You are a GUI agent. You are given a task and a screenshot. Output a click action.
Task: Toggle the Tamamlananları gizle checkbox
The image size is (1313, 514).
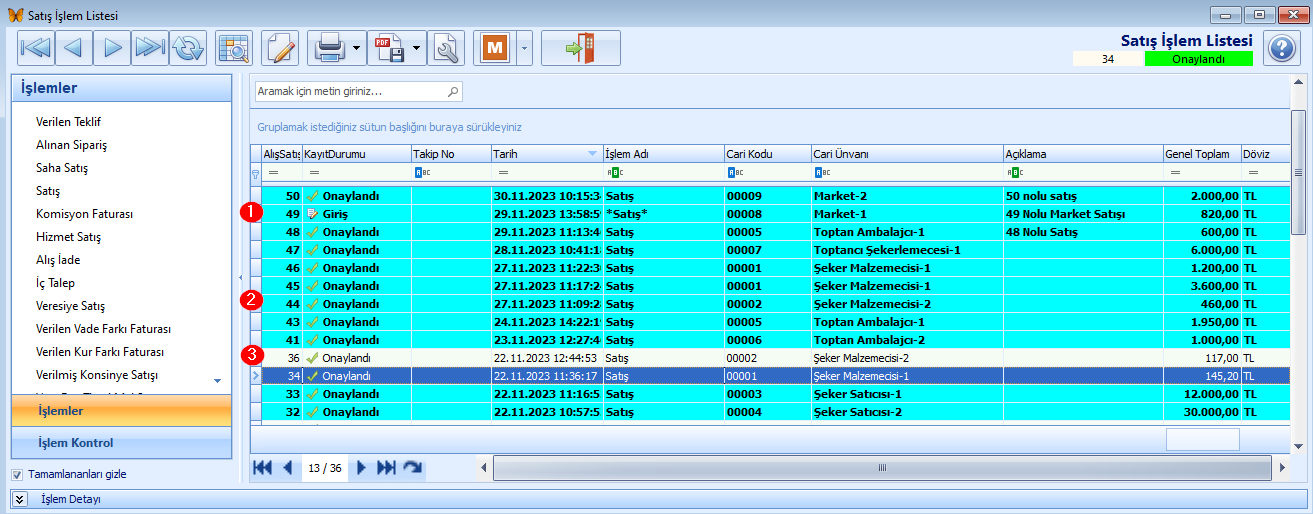(17, 474)
